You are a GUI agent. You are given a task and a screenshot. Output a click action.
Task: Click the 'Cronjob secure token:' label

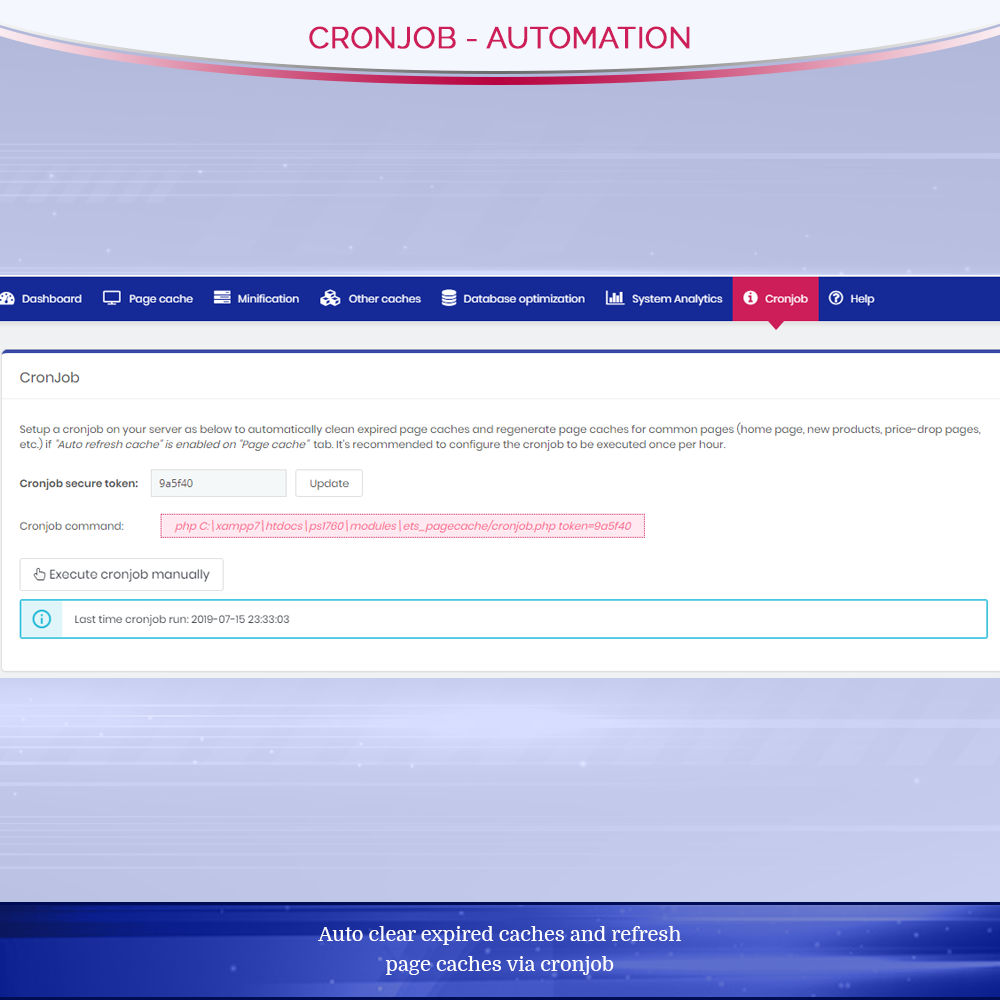point(79,483)
